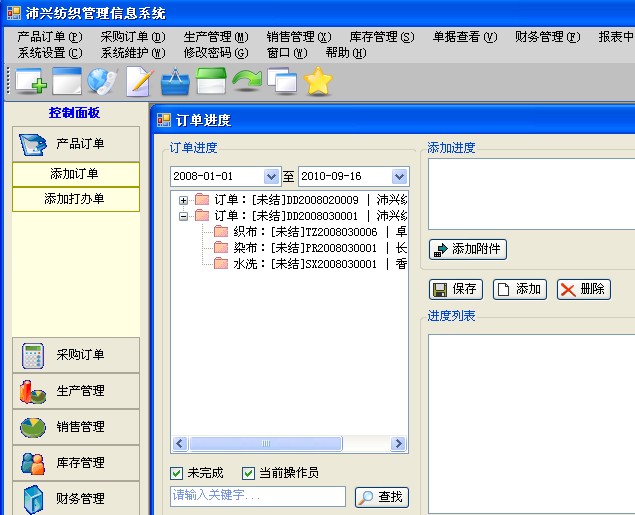635x515 pixels.
Task: Open the 生产管理(M) menu
Action: pyautogui.click(x=216, y=37)
